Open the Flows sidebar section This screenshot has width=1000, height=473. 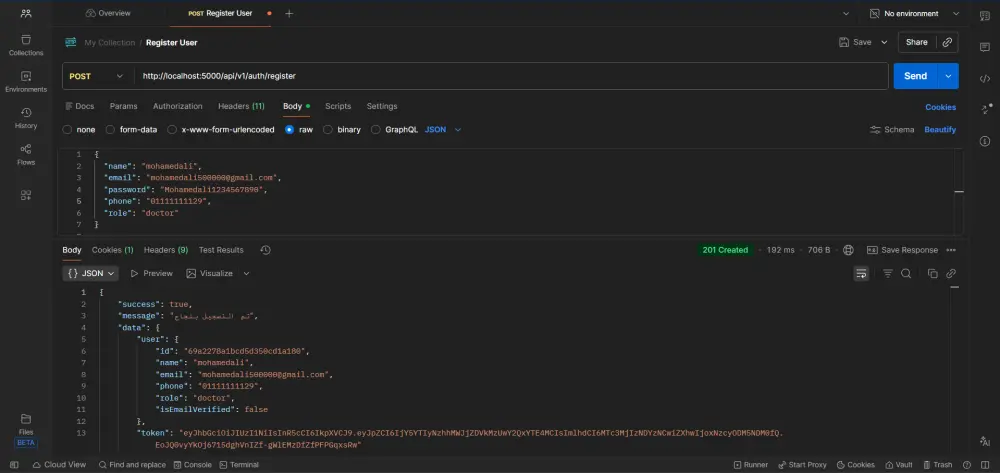pyautogui.click(x=26, y=155)
